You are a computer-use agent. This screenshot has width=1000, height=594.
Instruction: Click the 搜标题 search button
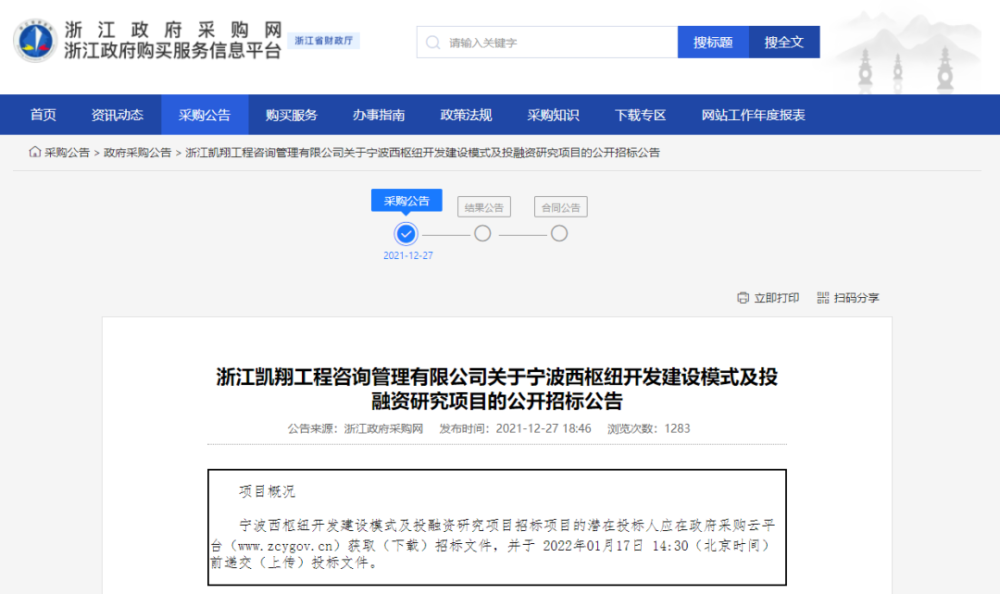[713, 42]
